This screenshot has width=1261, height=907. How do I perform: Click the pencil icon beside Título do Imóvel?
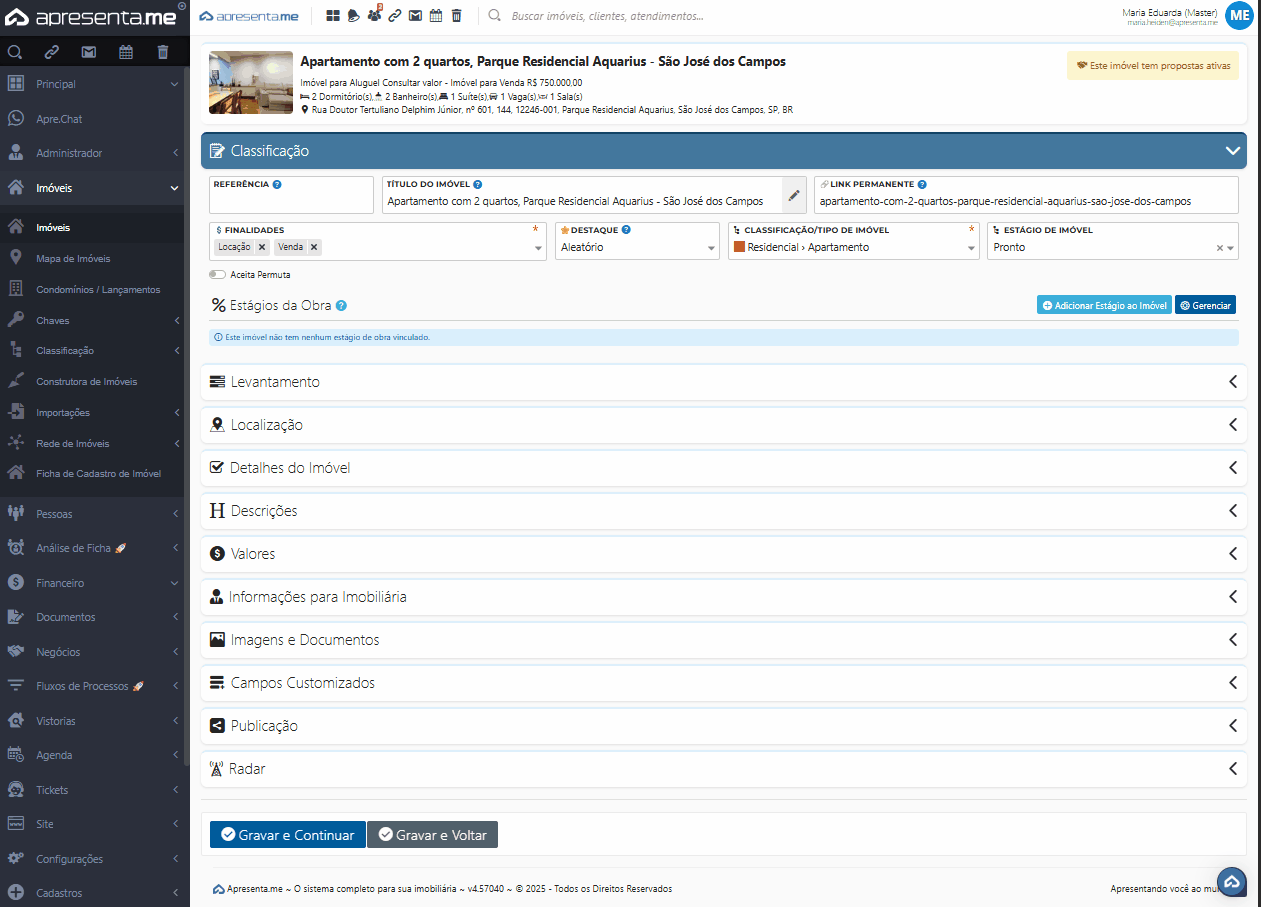(x=794, y=195)
